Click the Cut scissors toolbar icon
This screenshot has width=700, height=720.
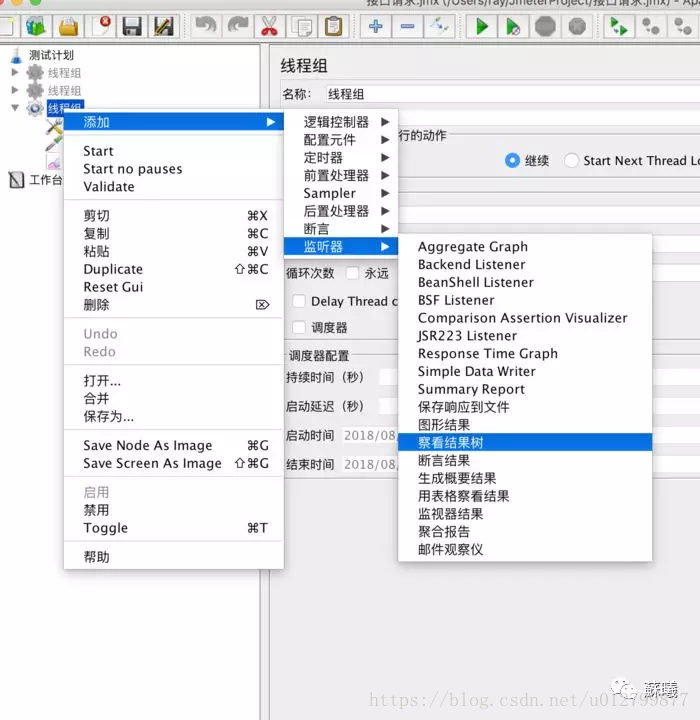click(269, 27)
